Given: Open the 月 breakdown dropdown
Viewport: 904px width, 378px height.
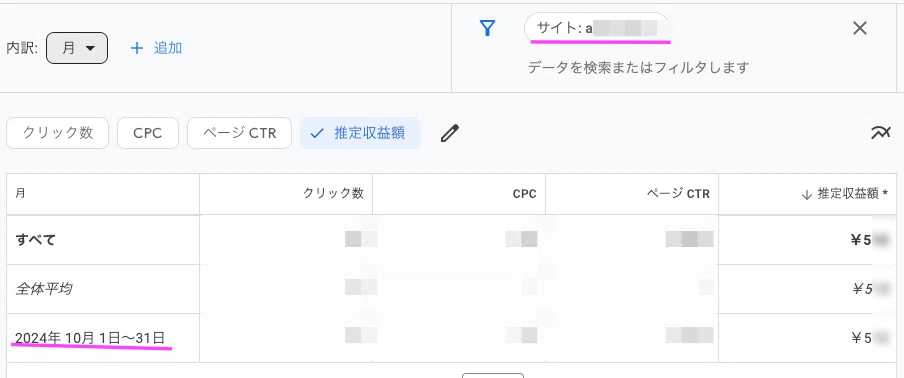Looking at the screenshot, I should pyautogui.click(x=77, y=48).
